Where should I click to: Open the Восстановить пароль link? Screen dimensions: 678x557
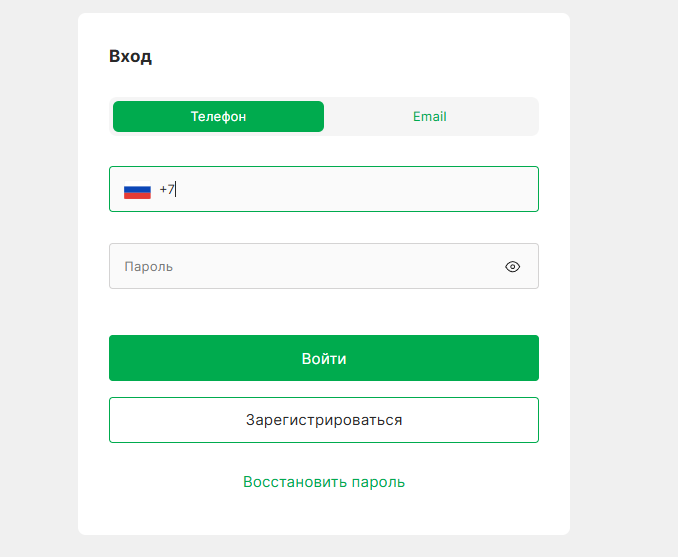324,482
